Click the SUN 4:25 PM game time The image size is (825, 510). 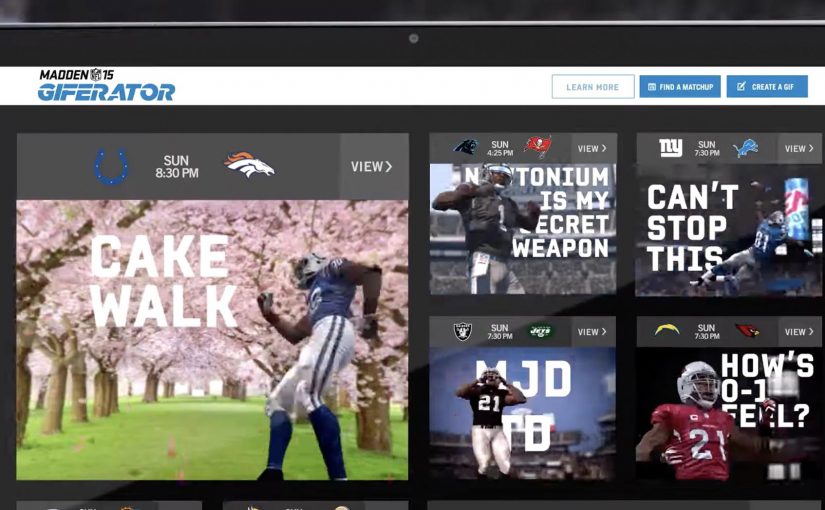500,148
